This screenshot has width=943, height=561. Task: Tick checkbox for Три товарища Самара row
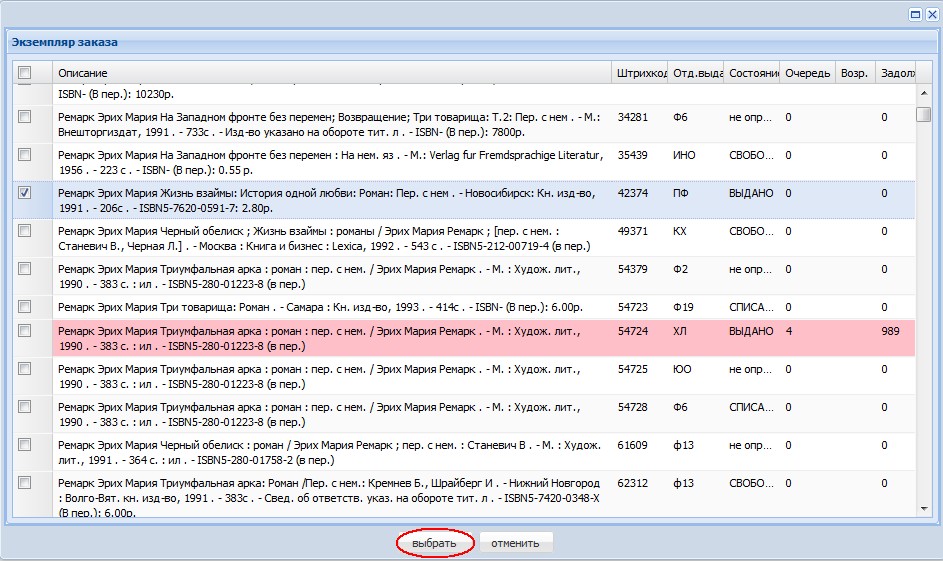point(25,307)
